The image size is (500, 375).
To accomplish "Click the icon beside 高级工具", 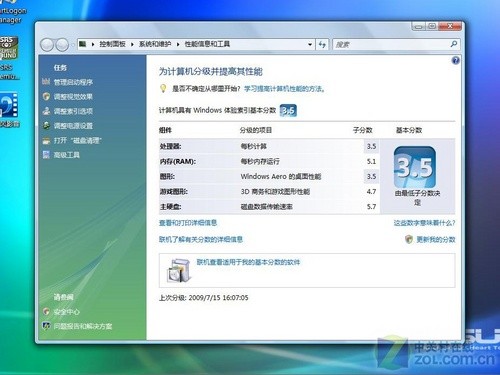I will pyautogui.click(x=46, y=155).
